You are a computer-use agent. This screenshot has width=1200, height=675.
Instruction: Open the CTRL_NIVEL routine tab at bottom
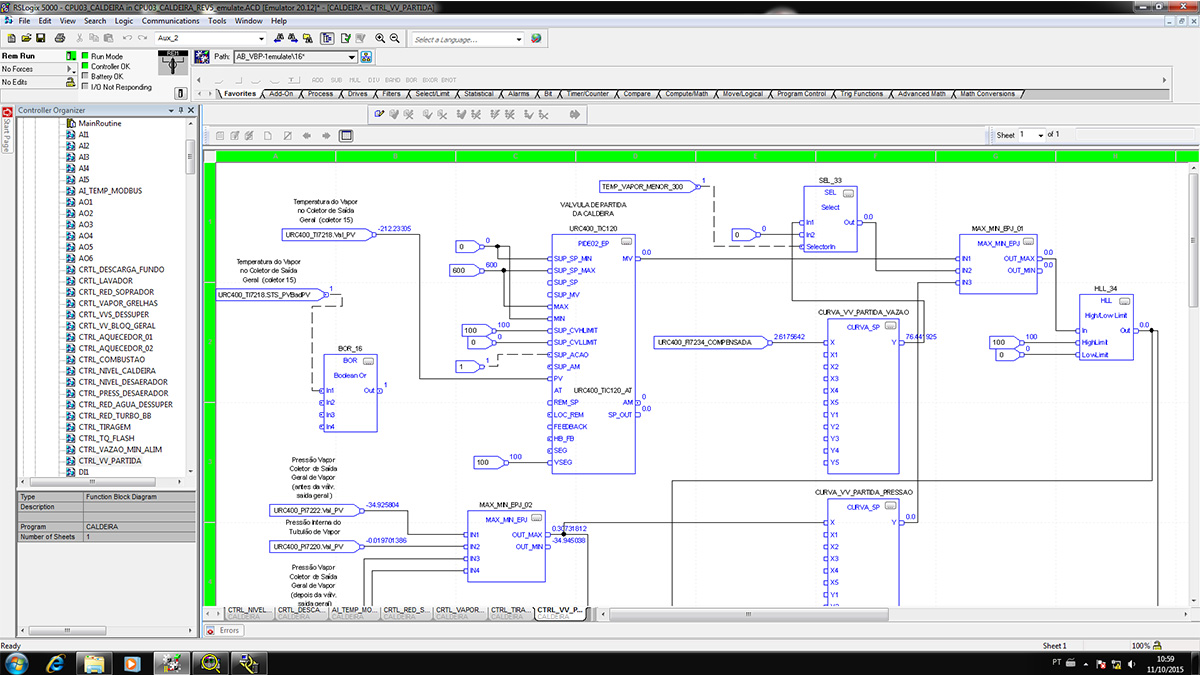(x=247, y=610)
